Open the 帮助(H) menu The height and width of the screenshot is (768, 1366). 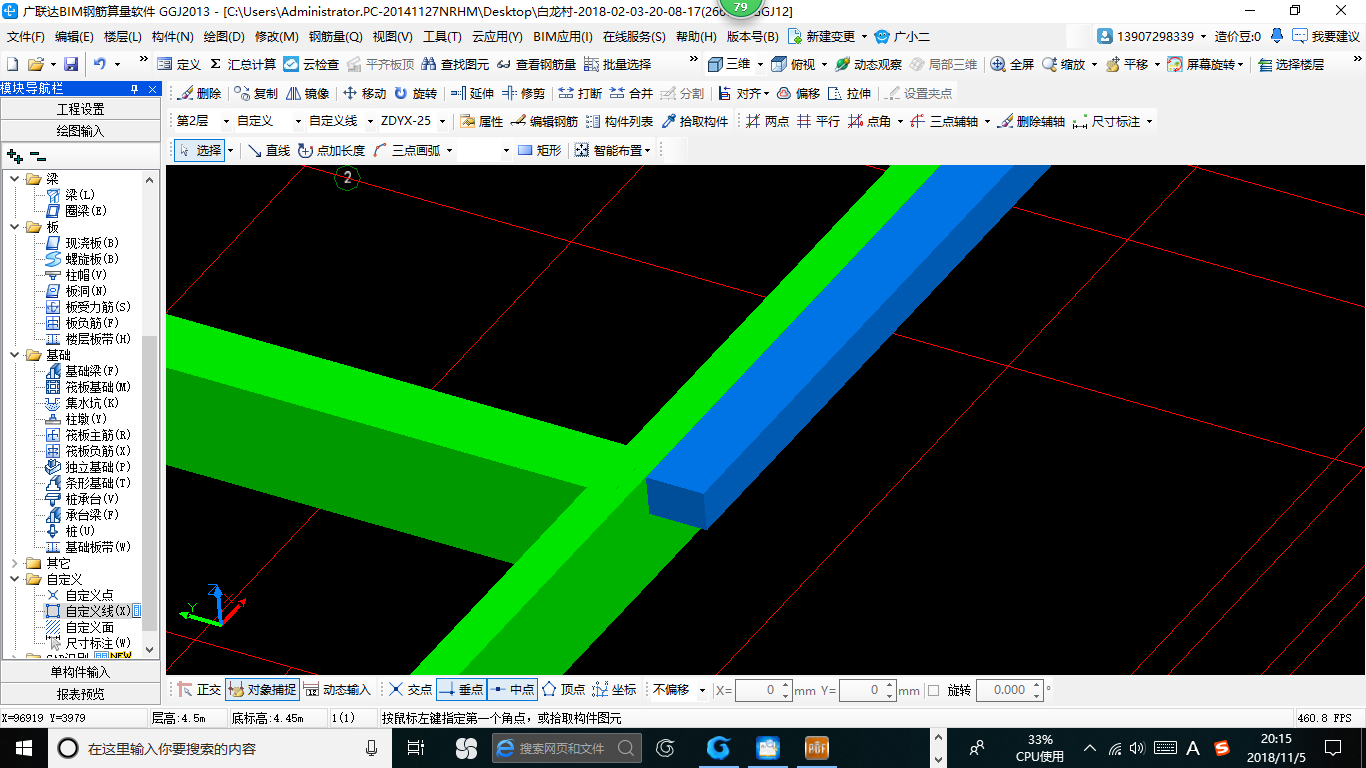click(696, 37)
